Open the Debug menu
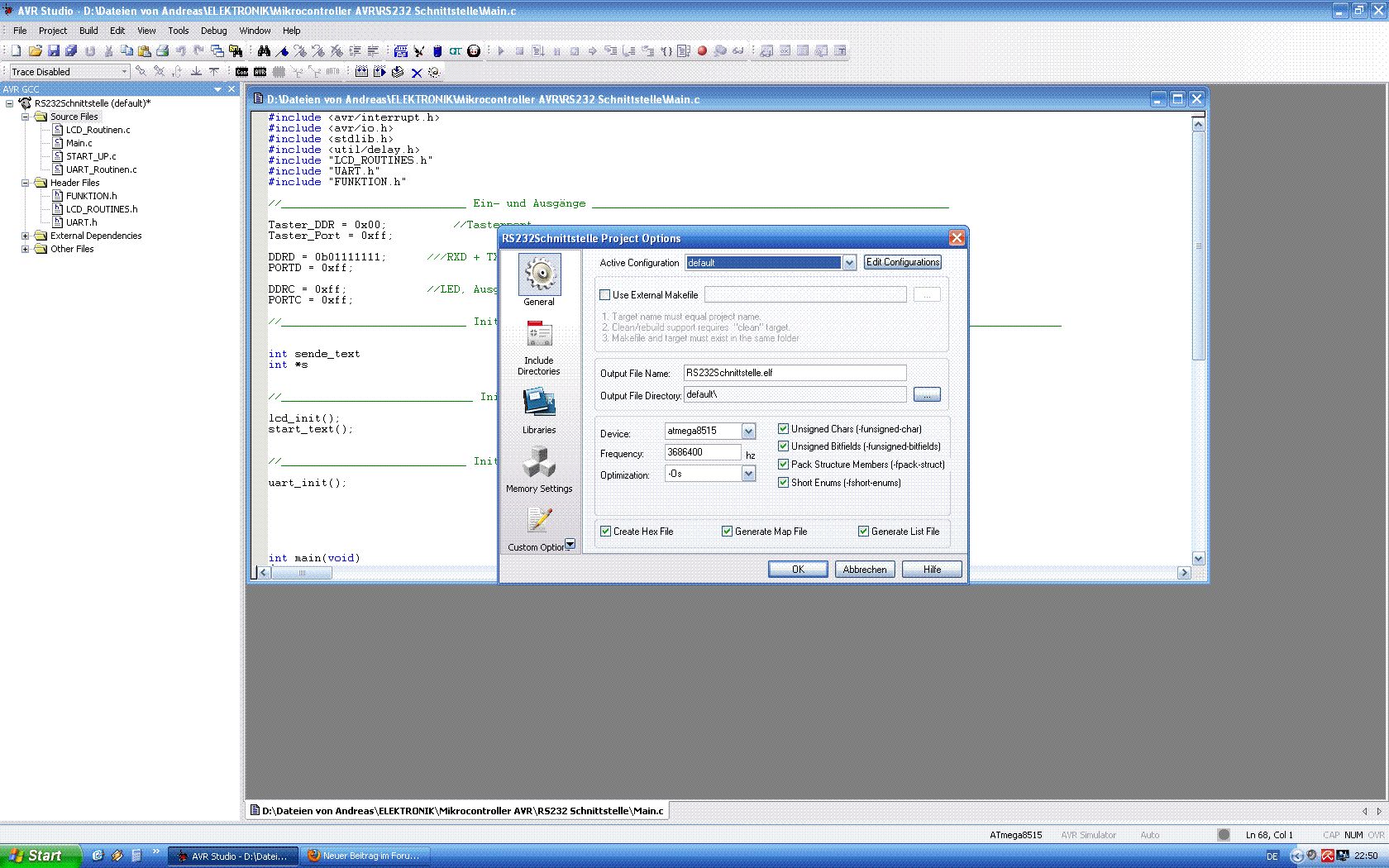The width and height of the screenshot is (1389, 868). [213, 31]
